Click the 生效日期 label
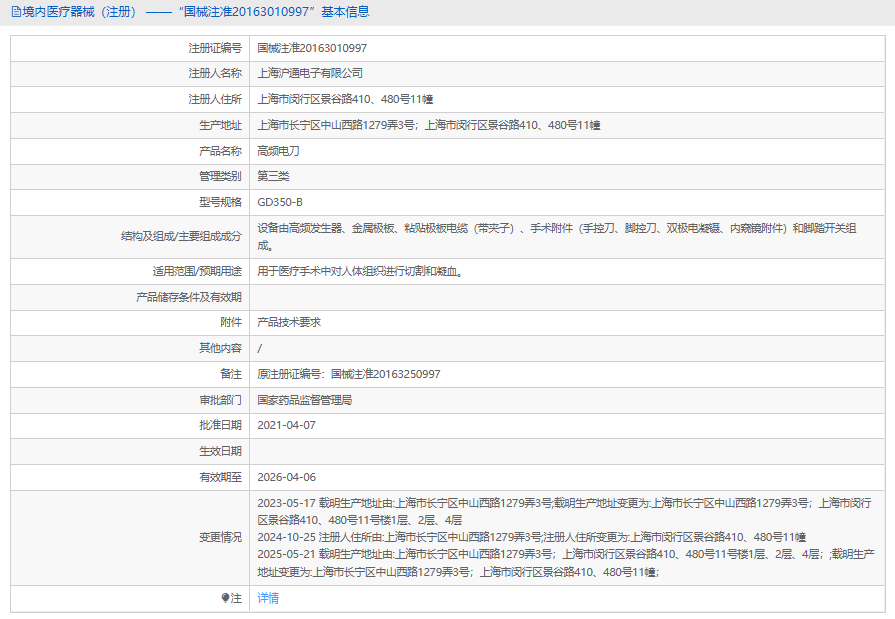This screenshot has width=895, height=619. click(220, 451)
